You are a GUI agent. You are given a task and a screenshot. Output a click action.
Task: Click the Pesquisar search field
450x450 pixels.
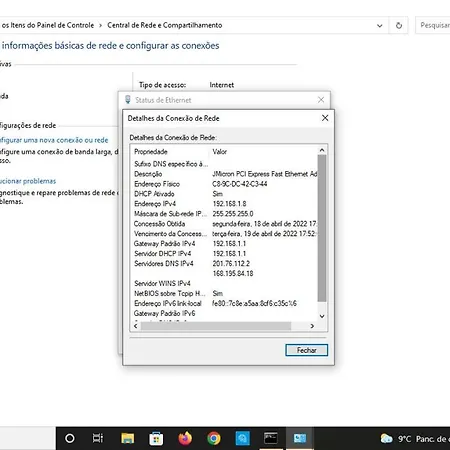[x=433, y=25]
